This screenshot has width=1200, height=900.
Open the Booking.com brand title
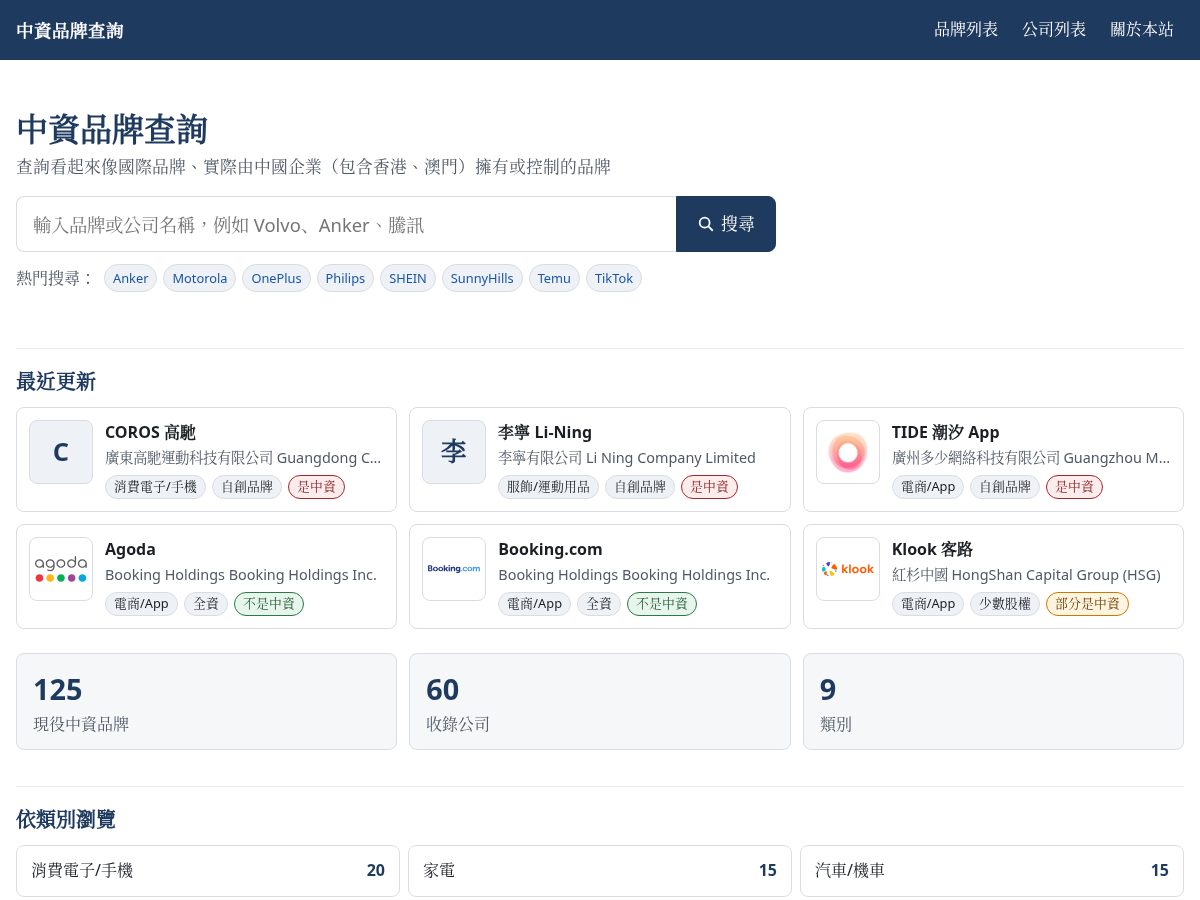tap(550, 549)
